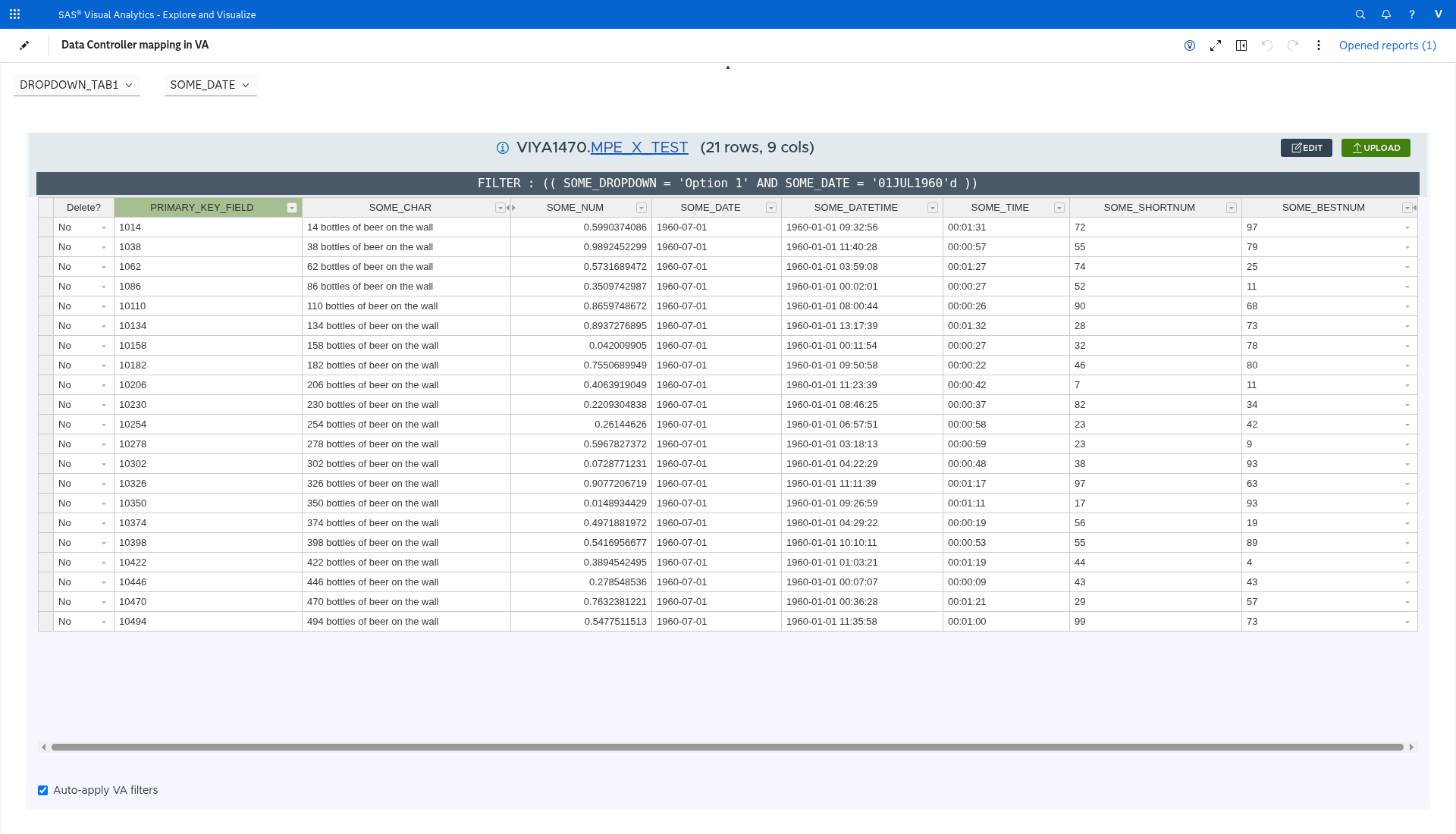Open SOME_DATE filter dropdown
This screenshot has width=1456, height=834.
coord(210,85)
